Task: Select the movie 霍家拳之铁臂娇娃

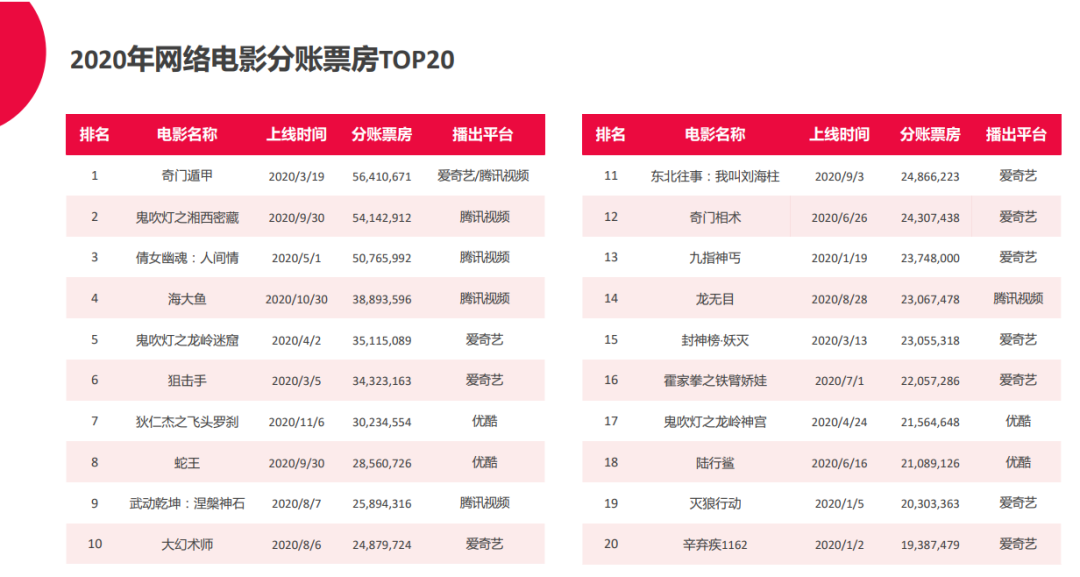Action: coord(715,381)
